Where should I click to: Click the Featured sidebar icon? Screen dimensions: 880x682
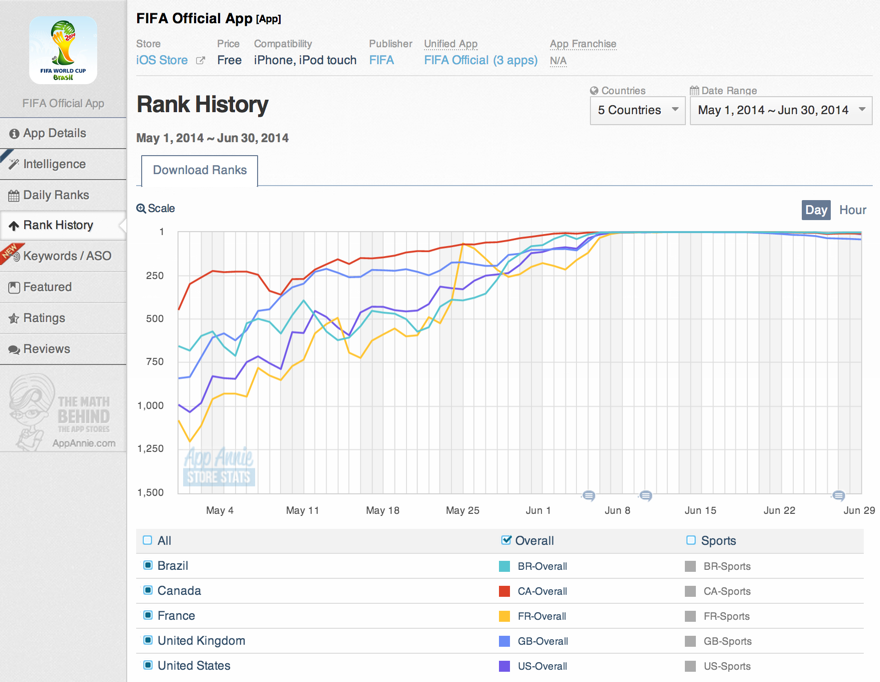(14, 287)
